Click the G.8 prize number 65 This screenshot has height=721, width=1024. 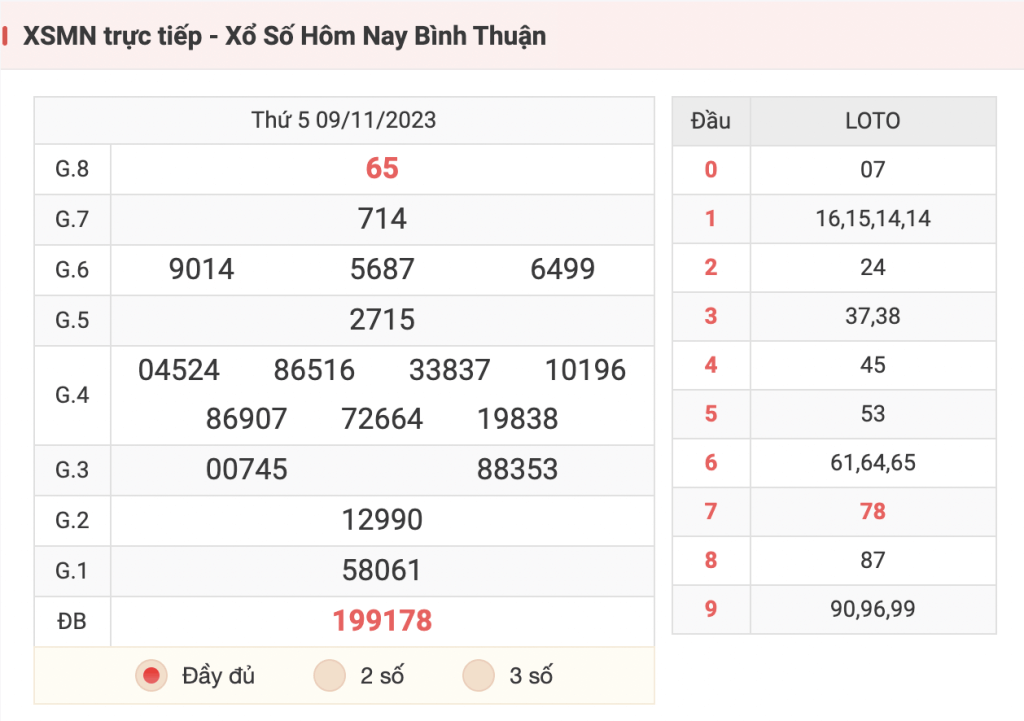[382, 168]
